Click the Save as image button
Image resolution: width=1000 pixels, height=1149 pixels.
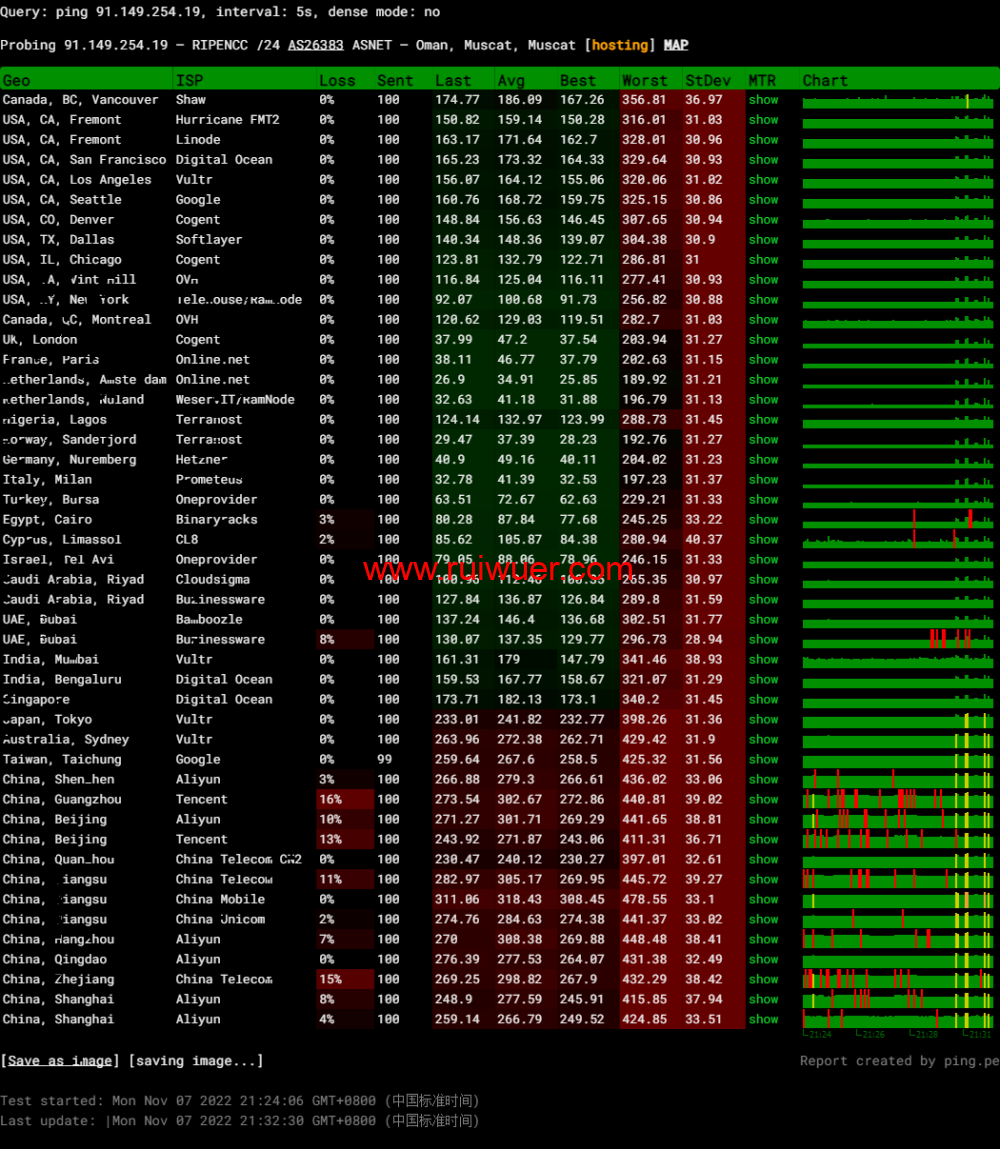point(60,1061)
